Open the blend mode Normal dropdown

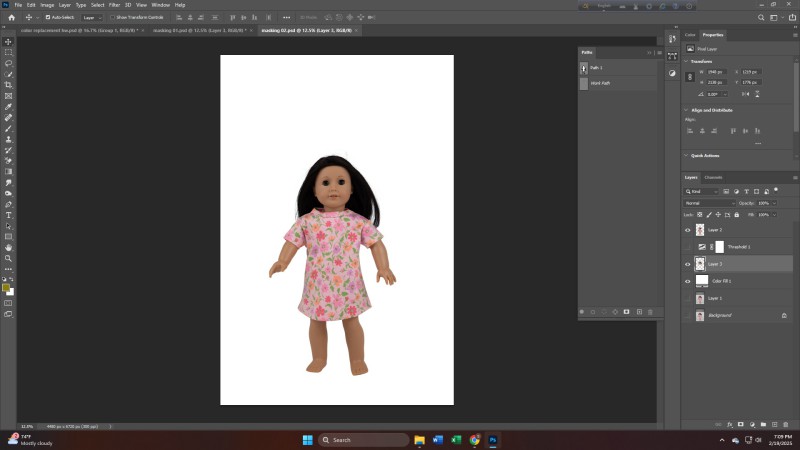coord(709,203)
